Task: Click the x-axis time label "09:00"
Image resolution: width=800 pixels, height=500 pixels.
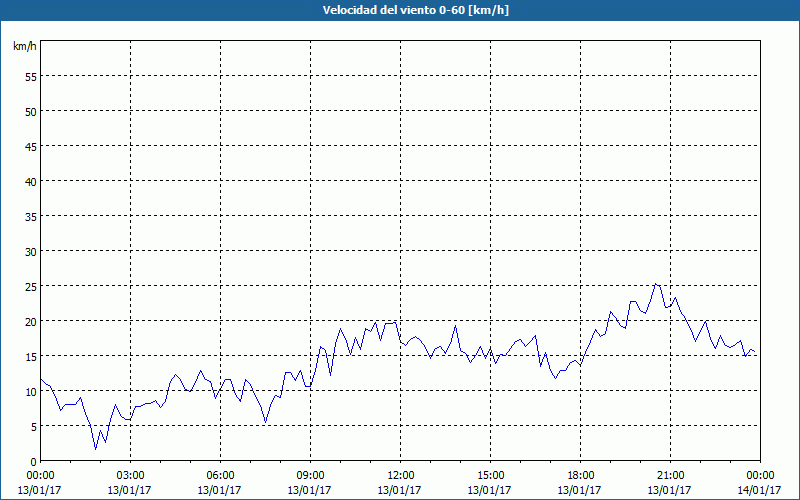Action: coord(310,476)
